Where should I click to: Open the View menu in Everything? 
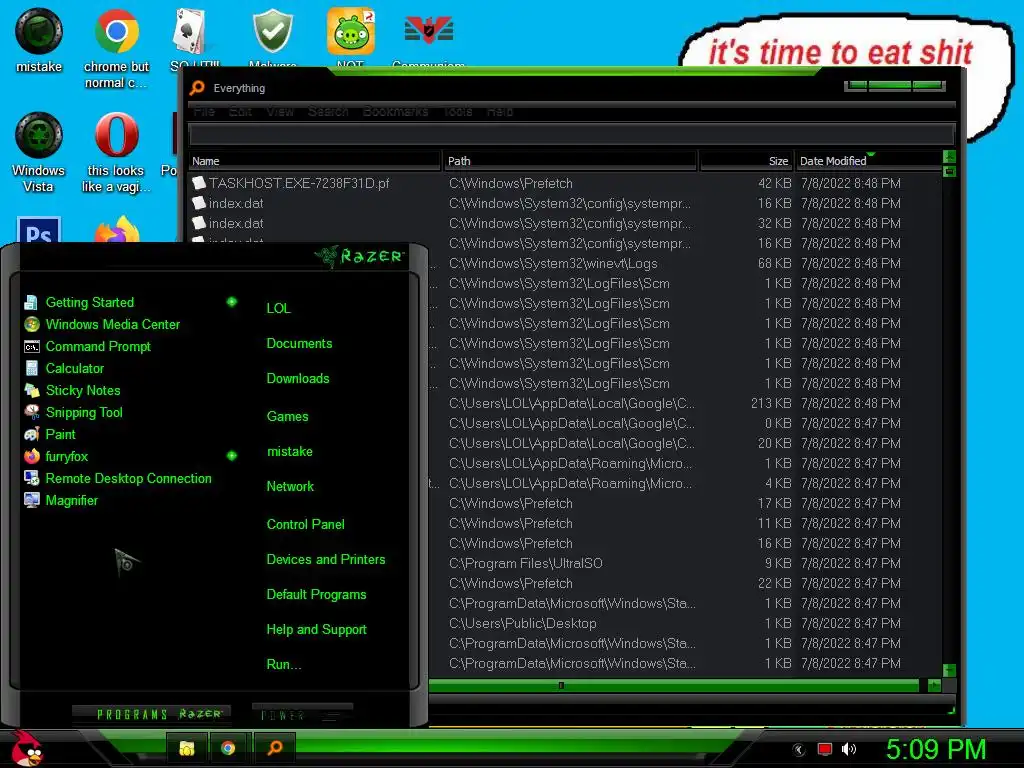click(280, 112)
